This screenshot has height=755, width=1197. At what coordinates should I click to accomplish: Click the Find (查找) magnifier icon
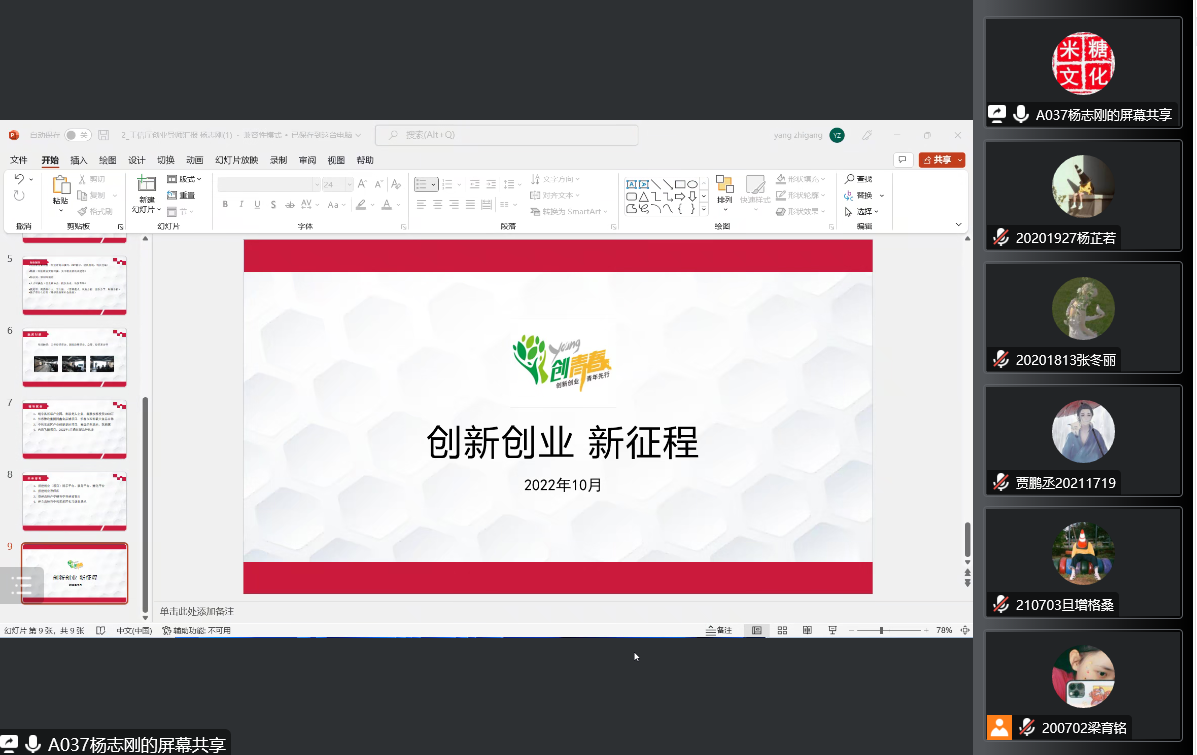coord(850,179)
